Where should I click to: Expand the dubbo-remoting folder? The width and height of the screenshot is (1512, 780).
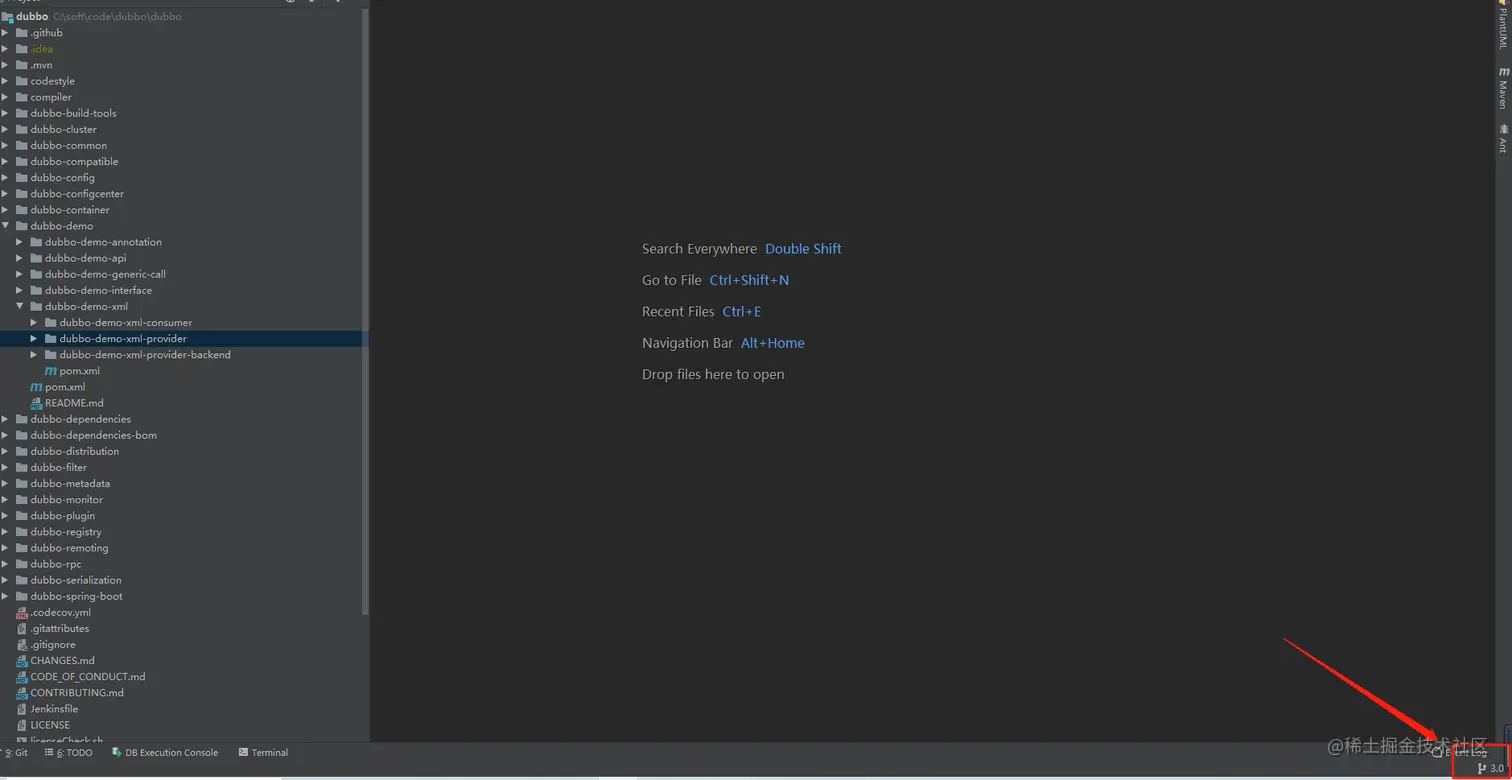coord(5,548)
